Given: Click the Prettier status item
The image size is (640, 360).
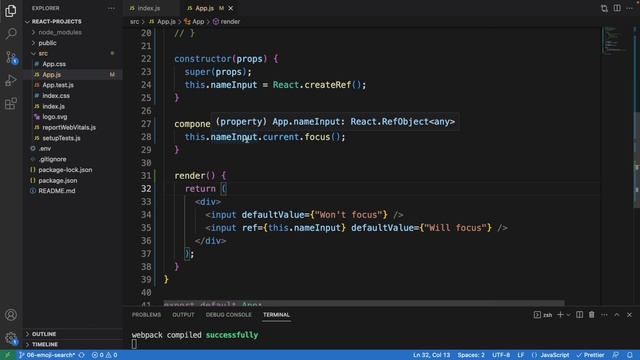Looking at the screenshot, I should (x=590, y=355).
